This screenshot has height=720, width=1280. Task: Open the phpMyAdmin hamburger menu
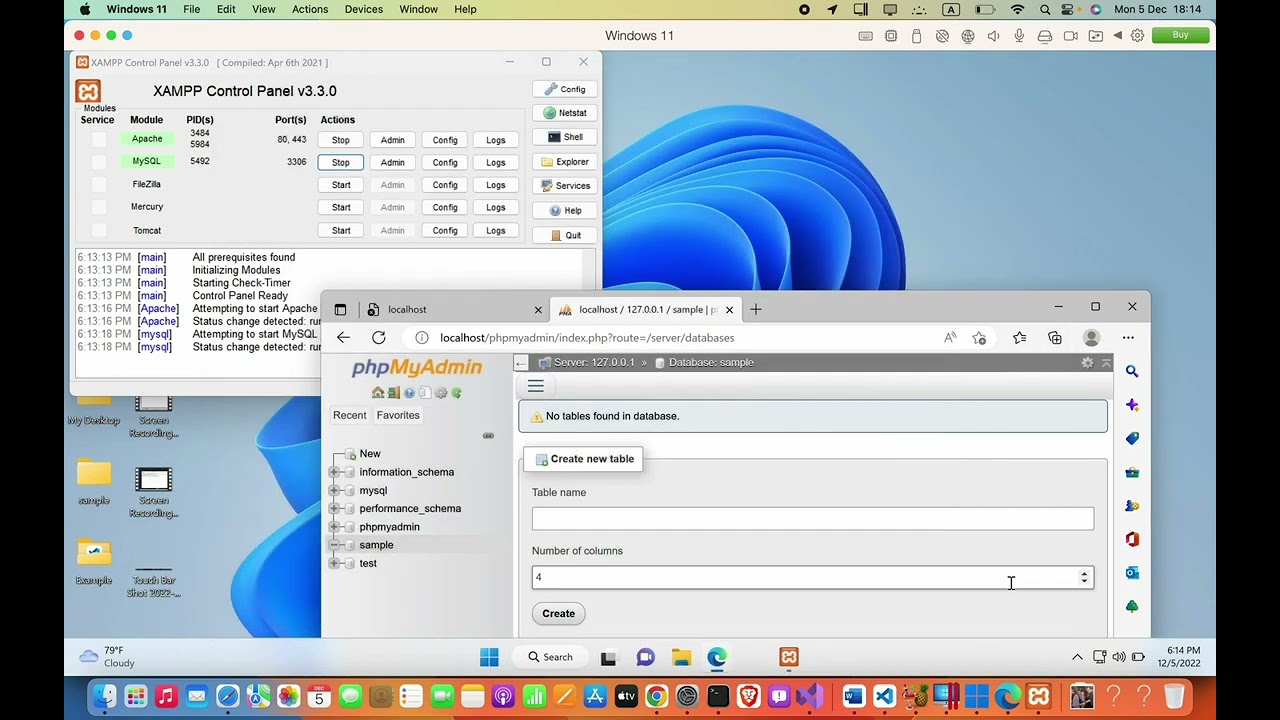pos(536,386)
